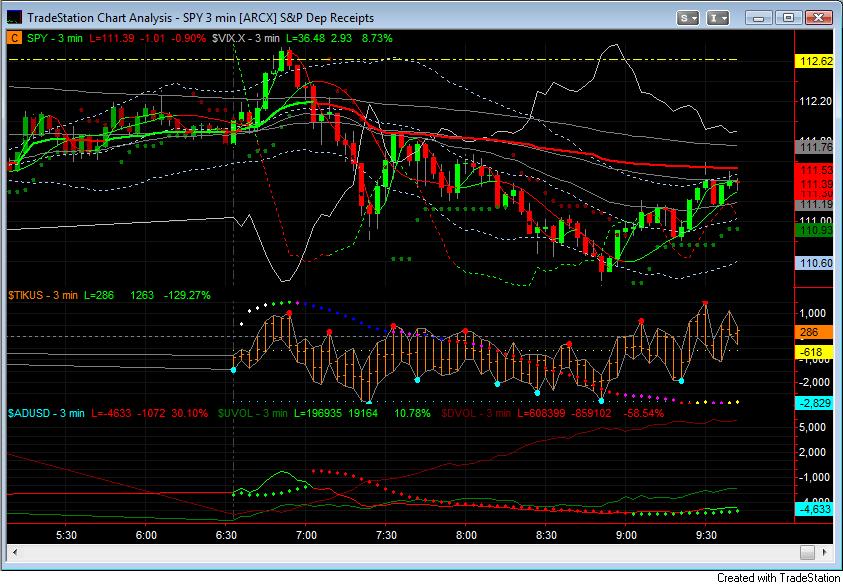Click the -4,633 cyan ADUSD marker
The width and height of the screenshot is (843, 584).
pos(816,509)
